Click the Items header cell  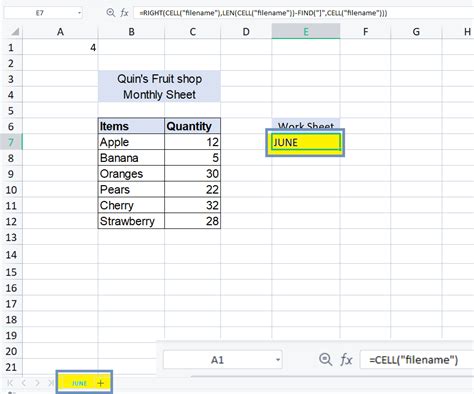(x=131, y=126)
